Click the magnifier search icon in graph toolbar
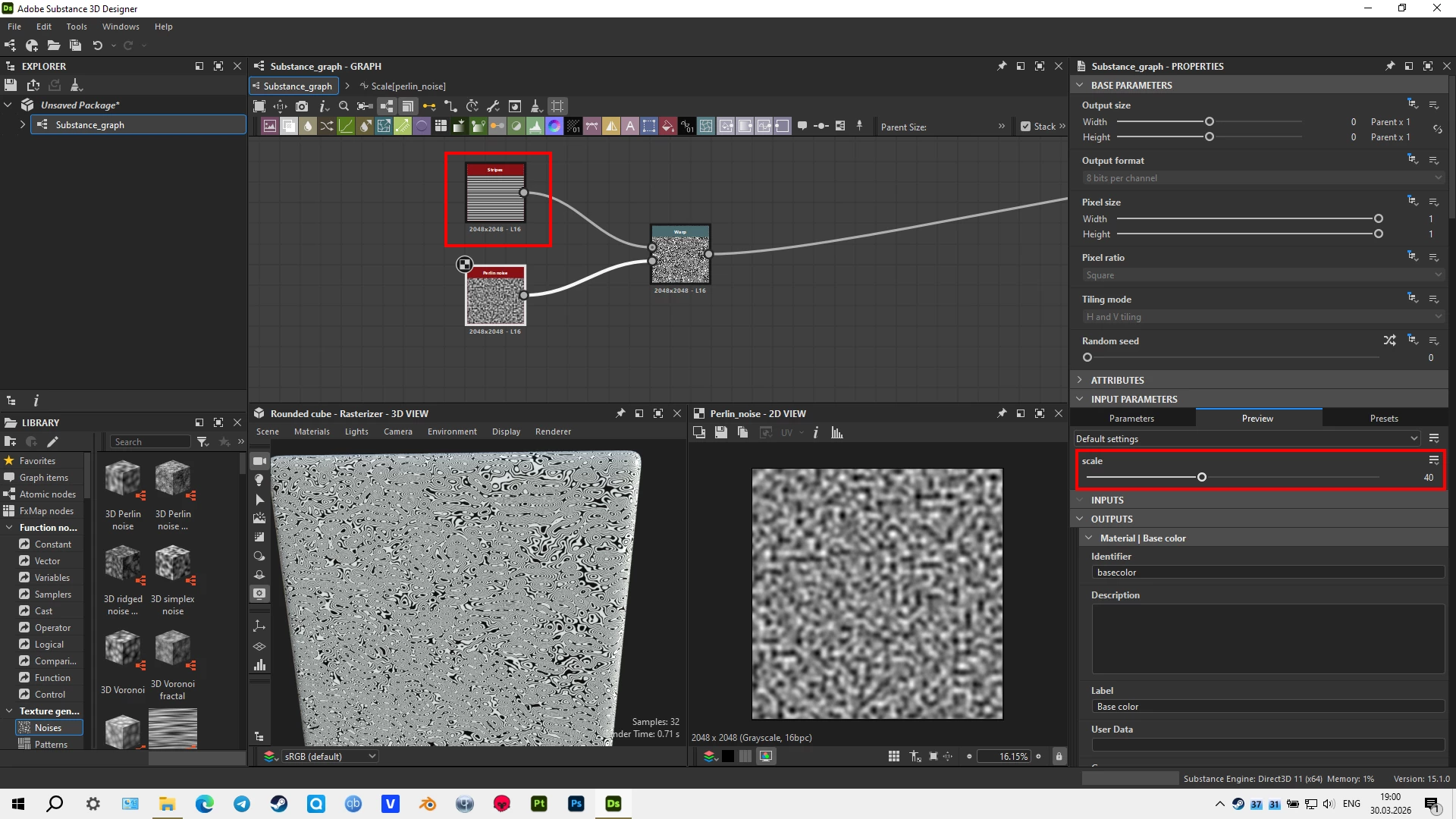This screenshot has width=1456, height=819. [x=344, y=106]
